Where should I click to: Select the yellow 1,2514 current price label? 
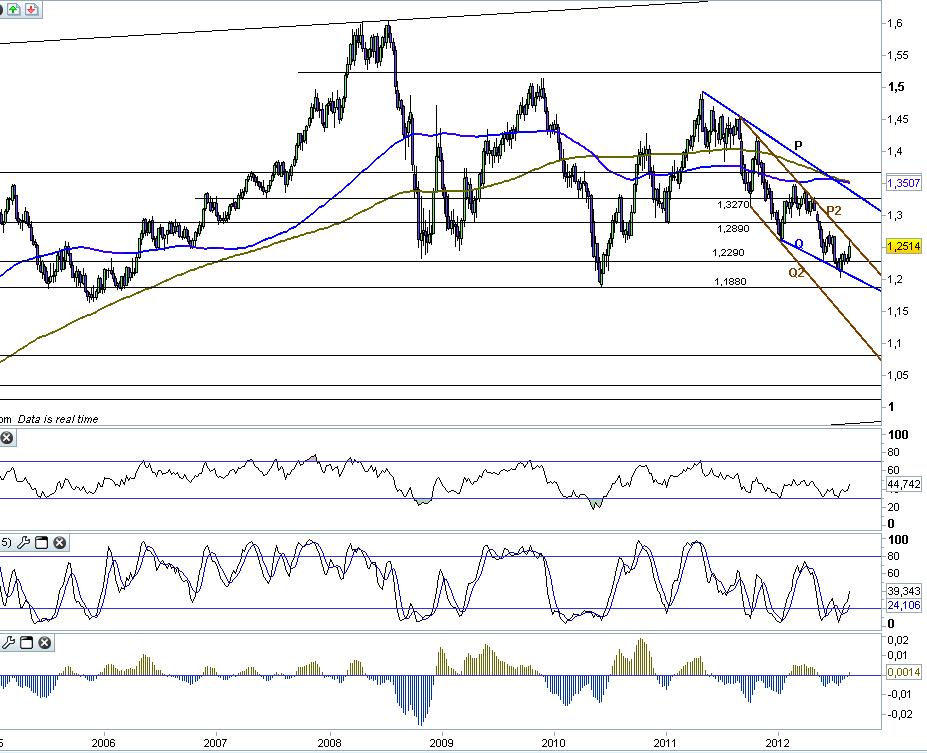click(904, 246)
